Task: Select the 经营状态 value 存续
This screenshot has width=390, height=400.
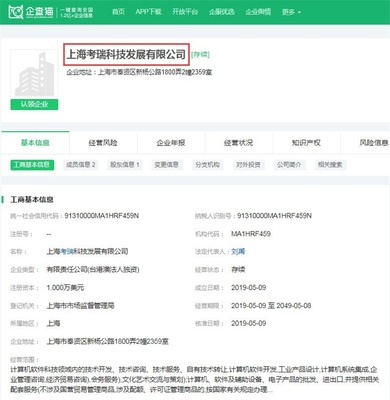Action: click(x=238, y=270)
